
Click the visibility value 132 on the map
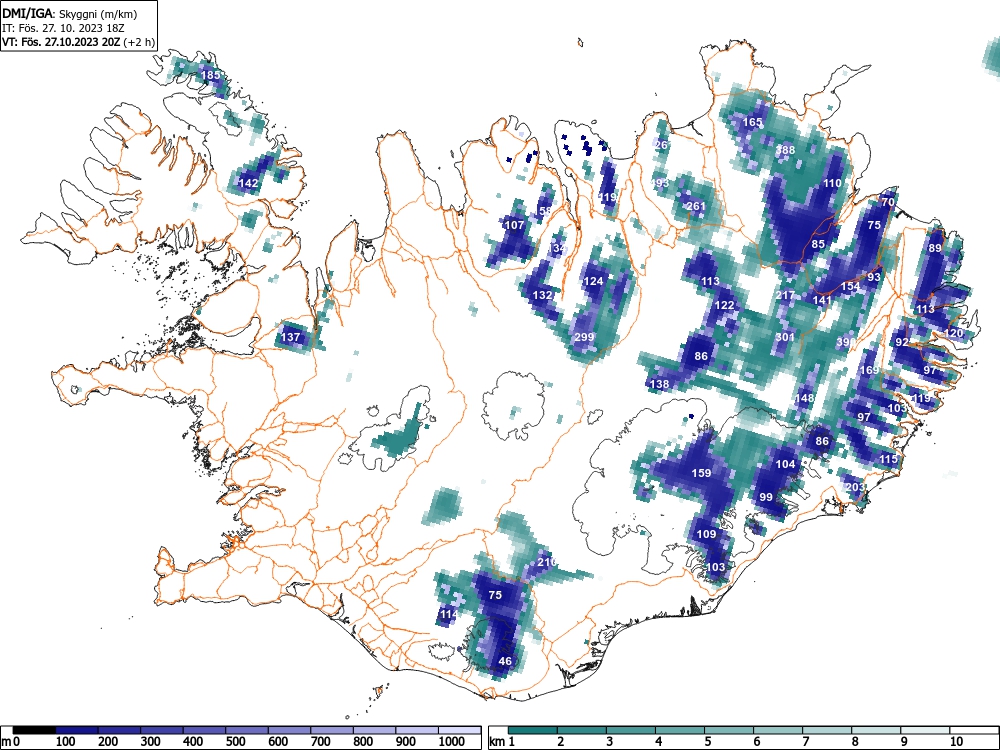coord(542,295)
